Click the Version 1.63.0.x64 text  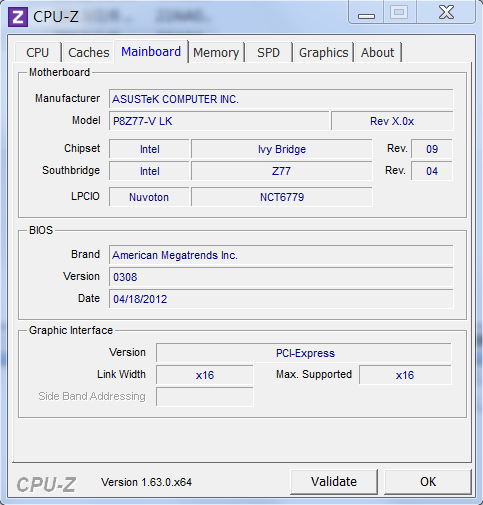(146, 482)
